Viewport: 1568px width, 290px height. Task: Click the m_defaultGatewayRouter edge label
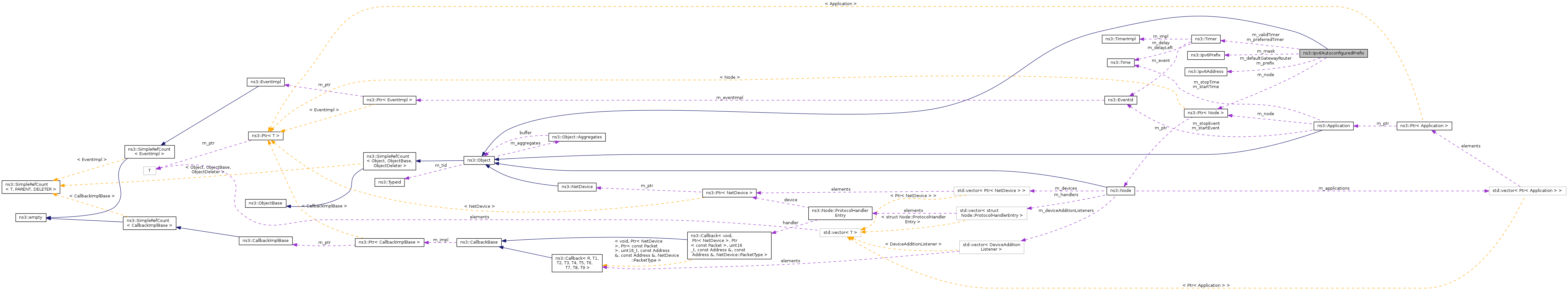[x=1265, y=58]
